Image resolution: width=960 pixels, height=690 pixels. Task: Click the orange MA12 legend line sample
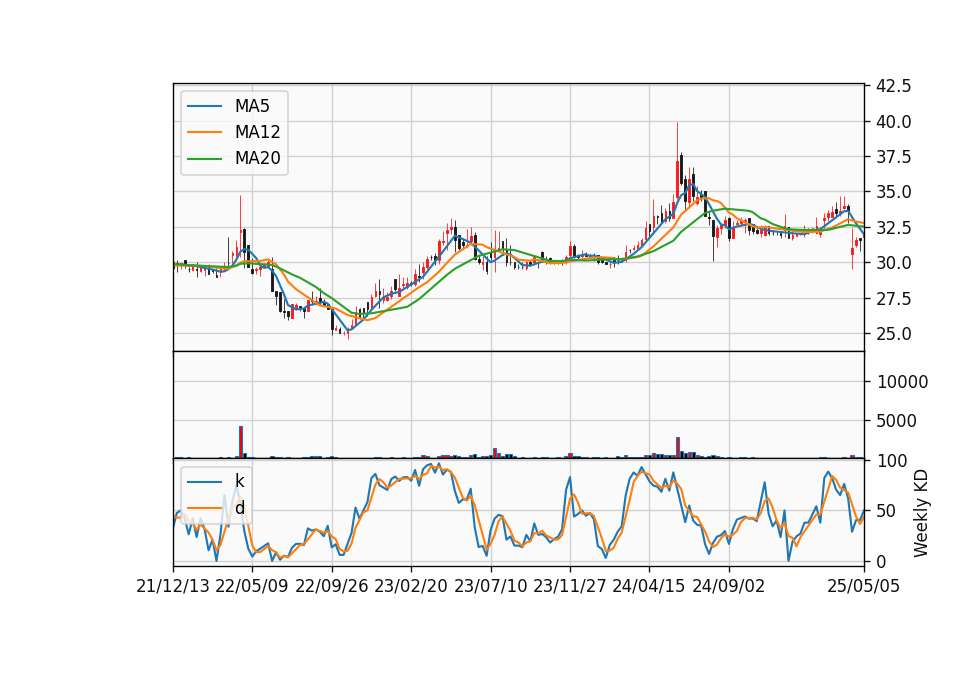pyautogui.click(x=204, y=132)
